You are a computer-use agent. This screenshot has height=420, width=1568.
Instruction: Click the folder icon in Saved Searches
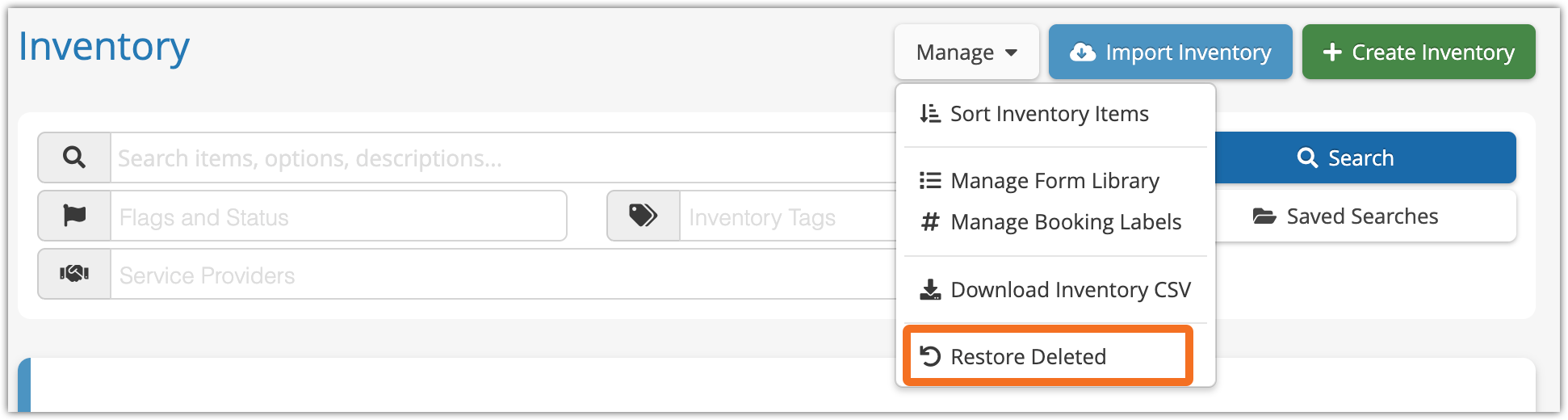(x=1264, y=216)
